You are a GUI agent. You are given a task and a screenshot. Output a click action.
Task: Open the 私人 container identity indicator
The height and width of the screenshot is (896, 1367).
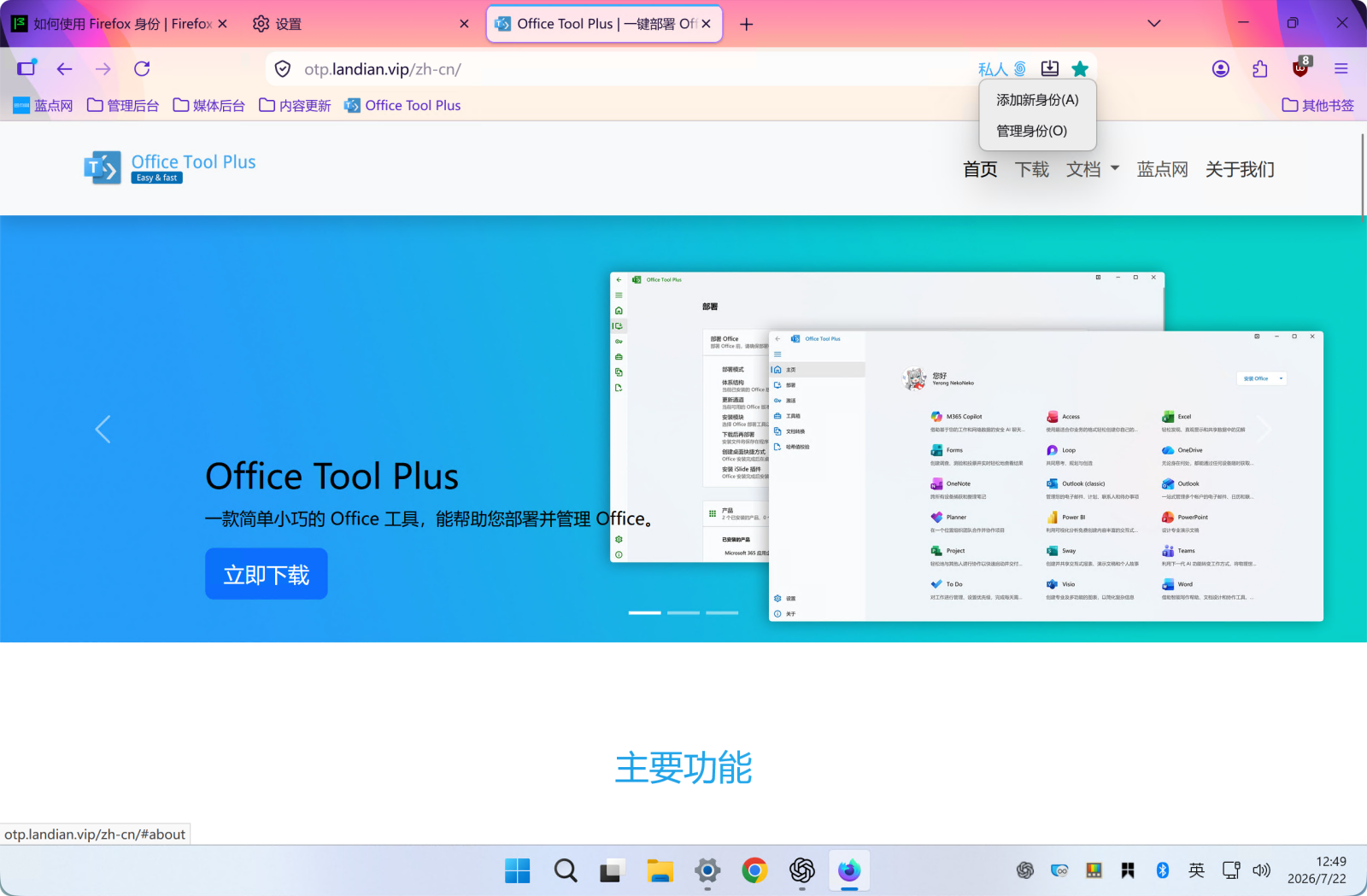[x=1002, y=69]
